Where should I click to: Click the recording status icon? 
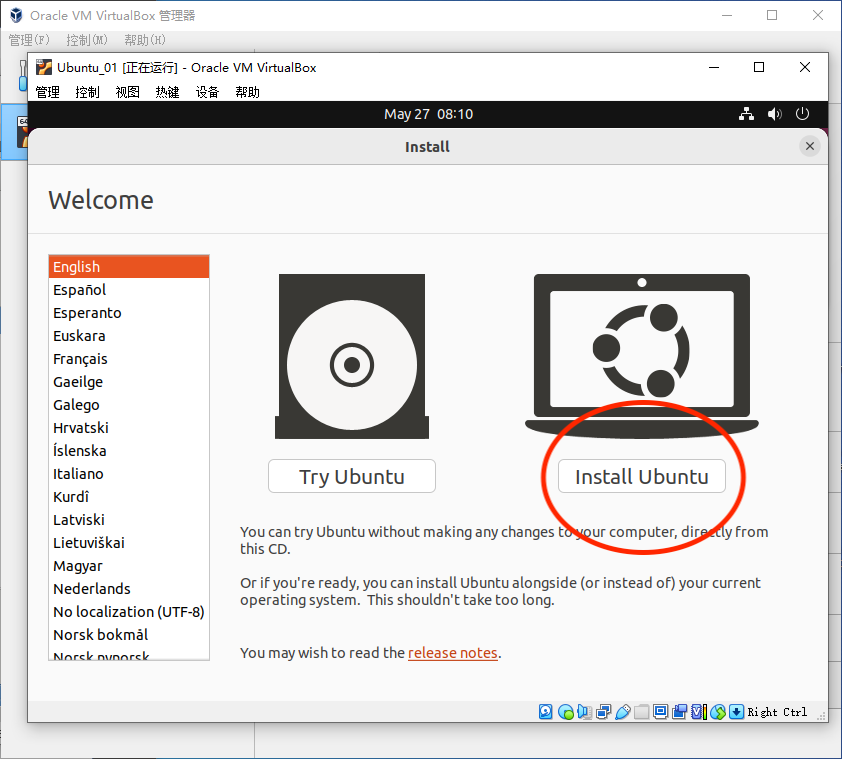click(680, 712)
